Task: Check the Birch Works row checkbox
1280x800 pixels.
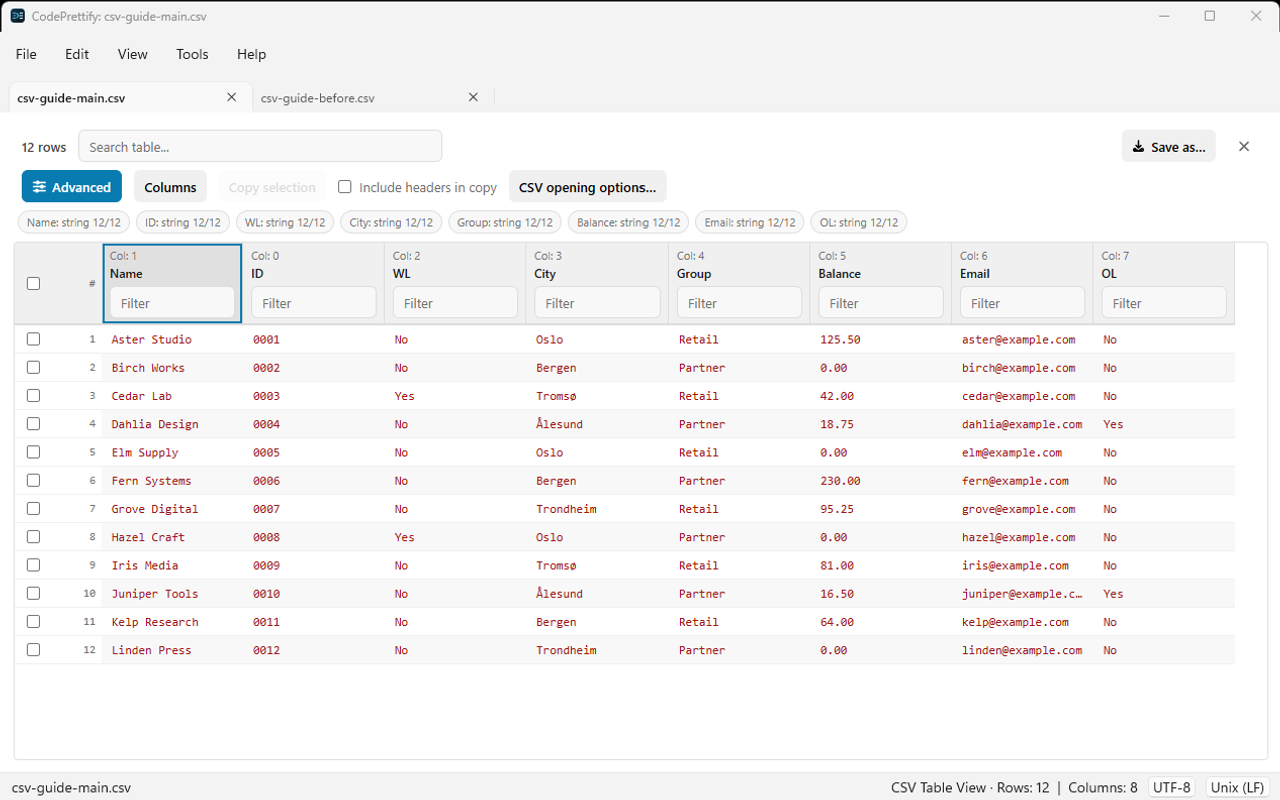Action: [33, 367]
